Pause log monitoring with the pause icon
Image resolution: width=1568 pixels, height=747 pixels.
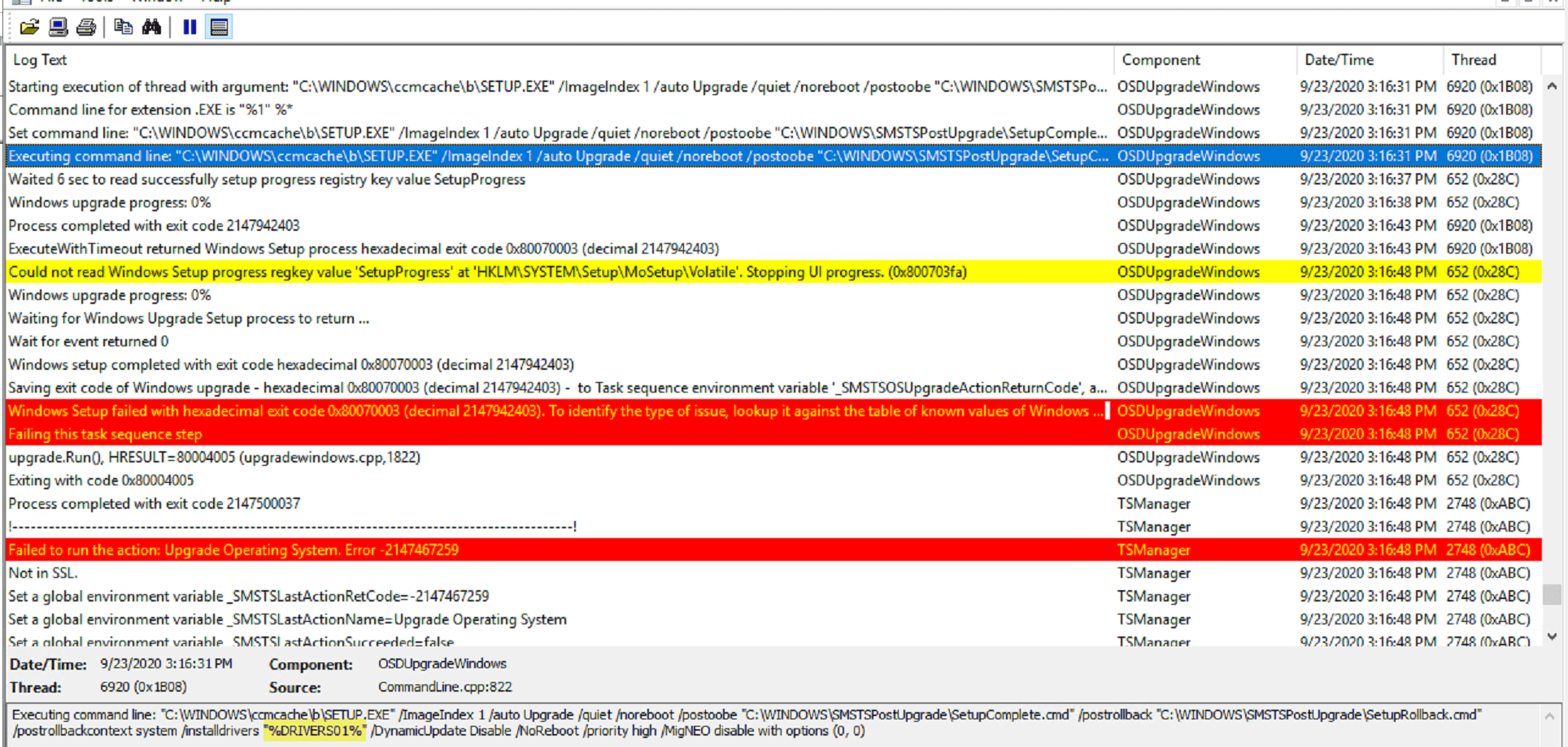coord(189,27)
